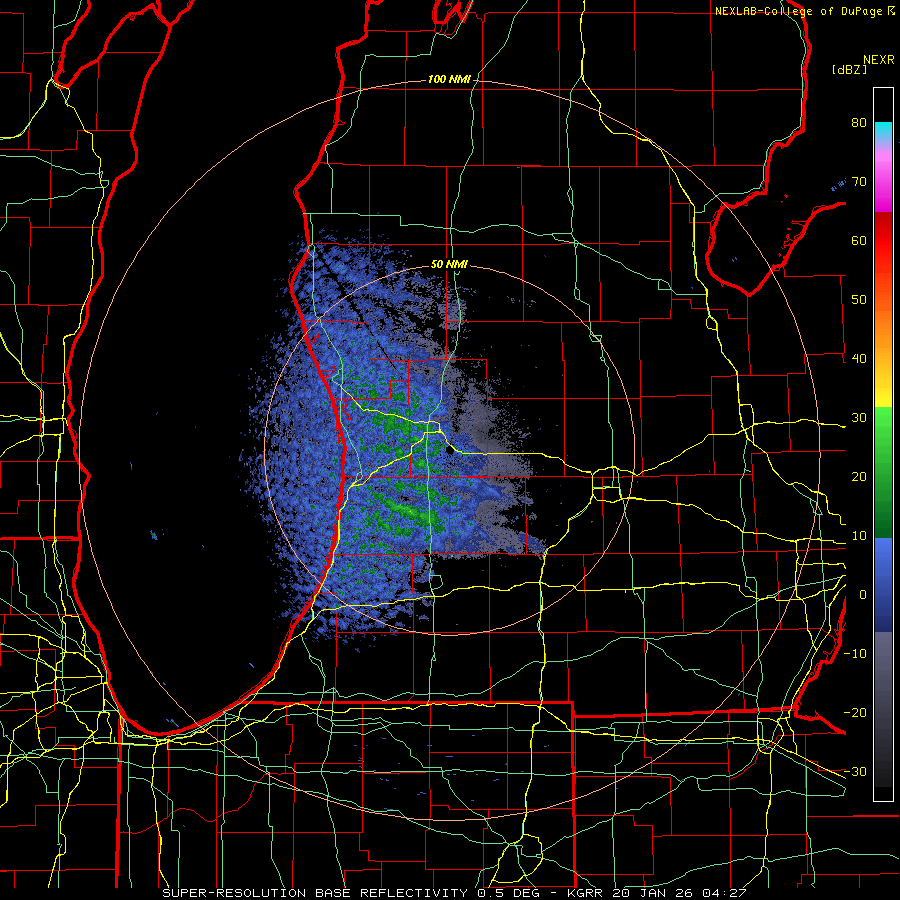Click the -30 value on the dBZ scale

point(855,772)
